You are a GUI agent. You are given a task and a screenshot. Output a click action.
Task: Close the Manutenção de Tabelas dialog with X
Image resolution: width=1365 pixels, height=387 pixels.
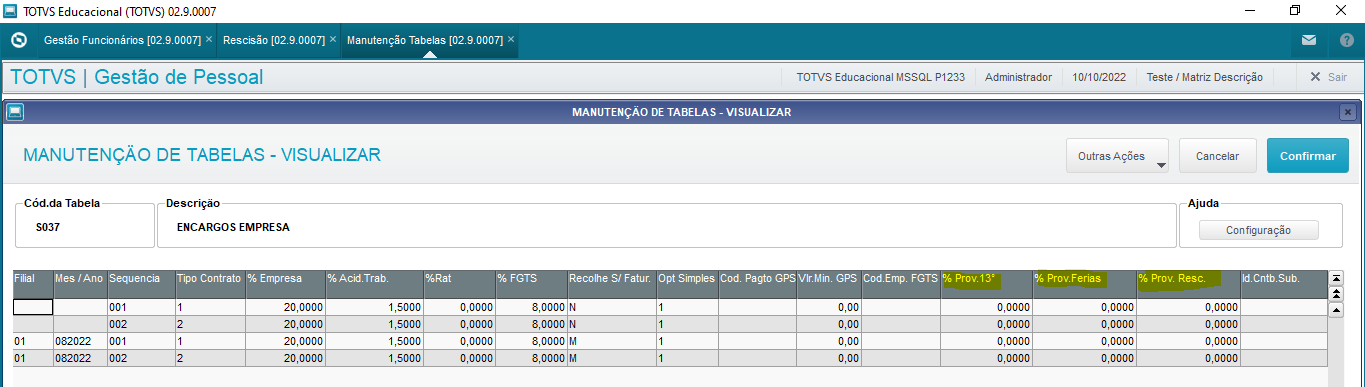tap(1348, 112)
